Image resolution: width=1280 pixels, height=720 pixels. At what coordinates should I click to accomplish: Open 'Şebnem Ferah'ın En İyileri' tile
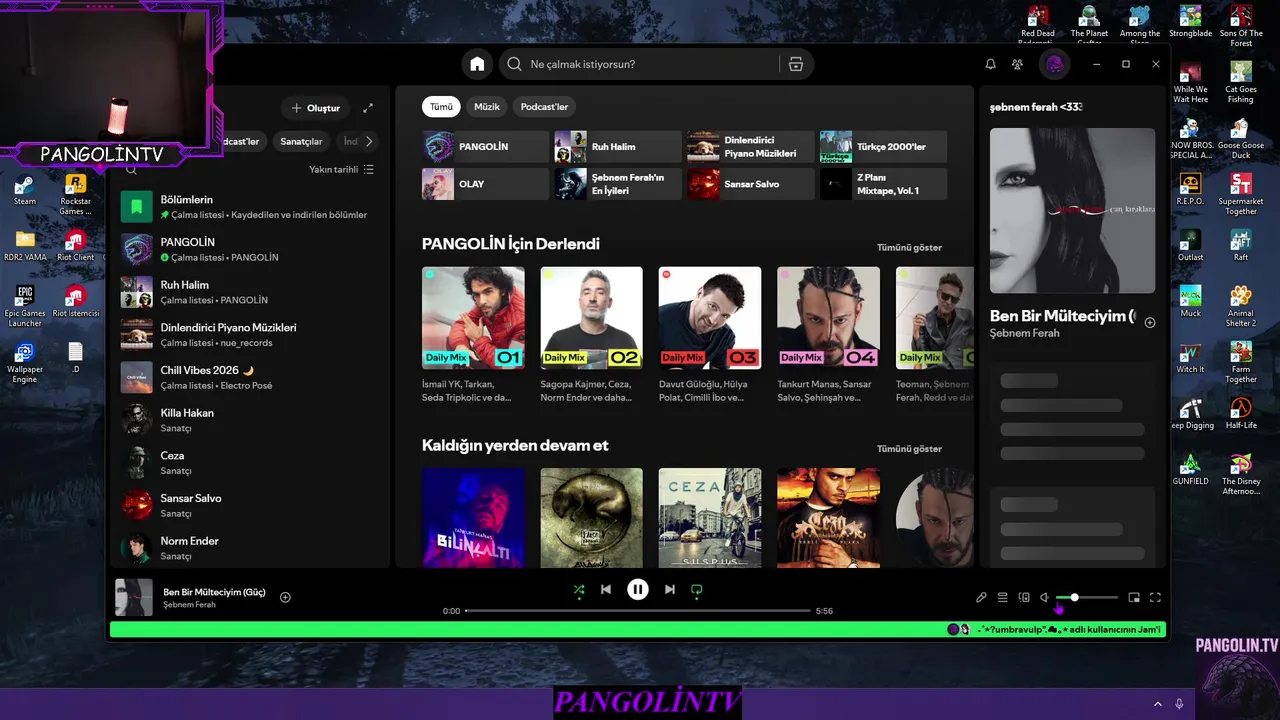tap(618, 184)
